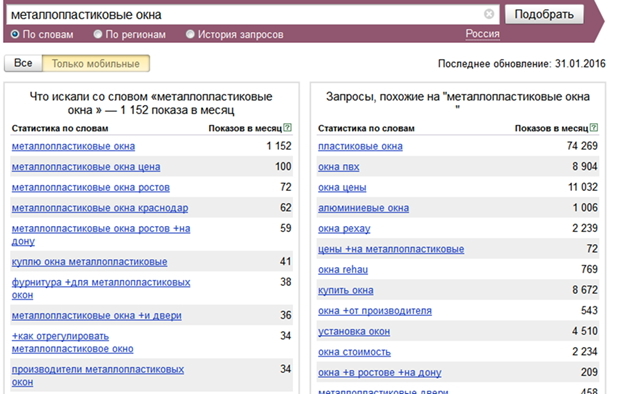Open the металлопластиковые окна краснодар link
The height and width of the screenshot is (394, 623).
[100, 208]
